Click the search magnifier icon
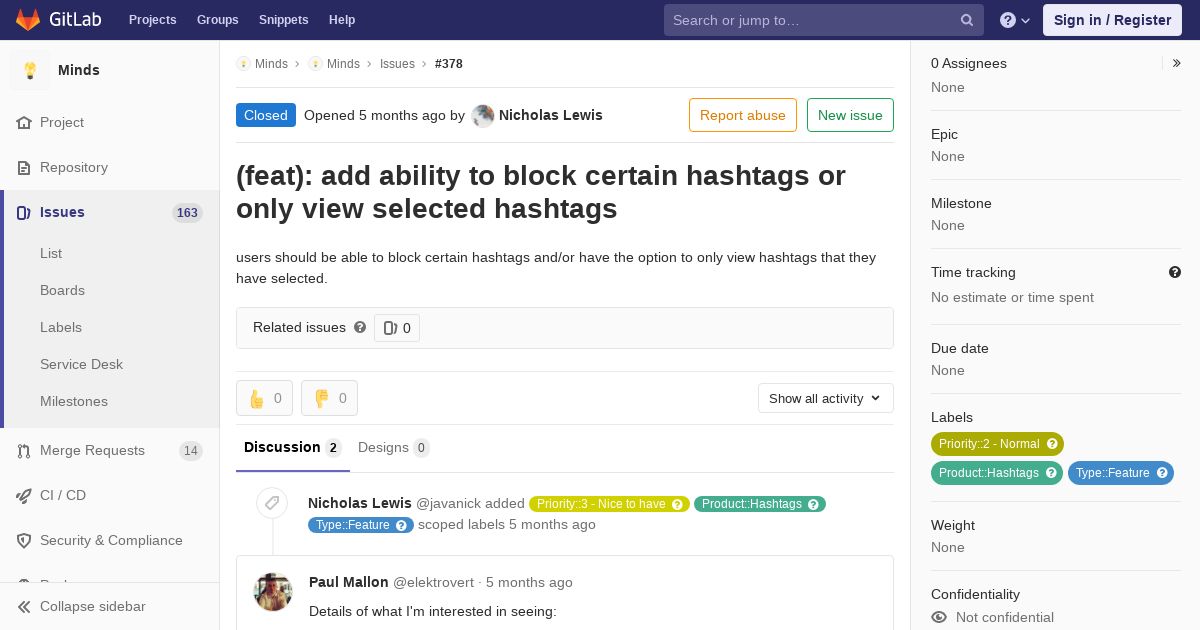The height and width of the screenshot is (630, 1200). (967, 20)
